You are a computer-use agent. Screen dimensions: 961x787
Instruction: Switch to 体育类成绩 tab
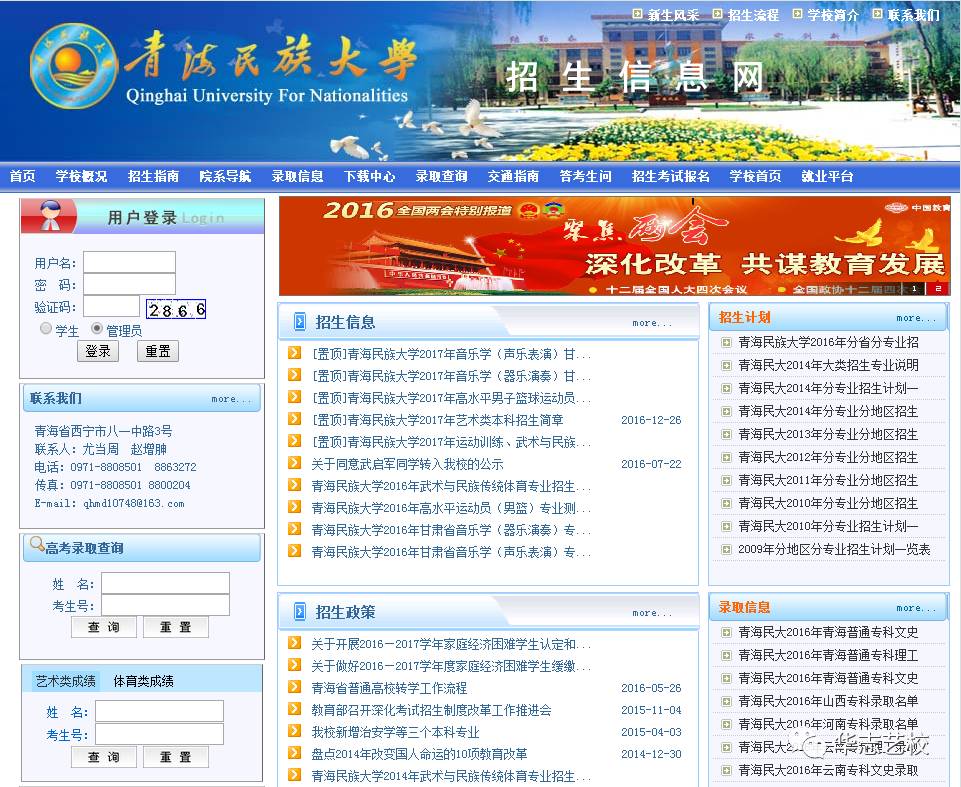point(143,681)
